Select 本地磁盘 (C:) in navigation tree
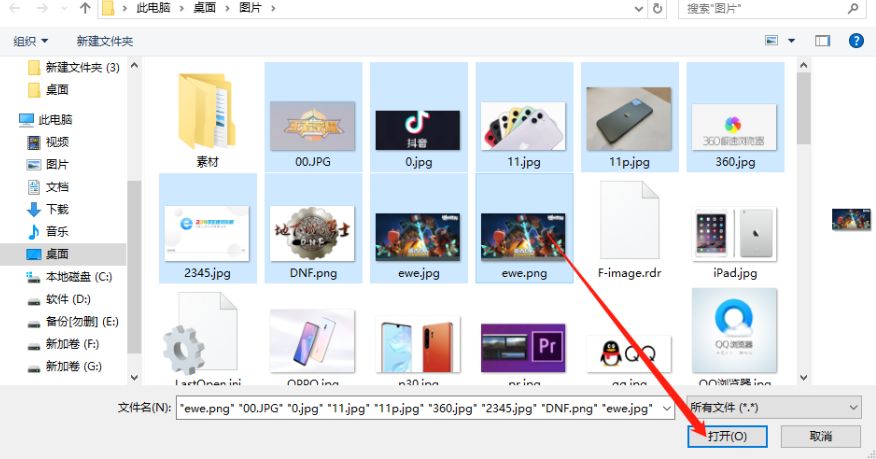Image resolution: width=876 pixels, height=459 pixels. tap(69, 276)
